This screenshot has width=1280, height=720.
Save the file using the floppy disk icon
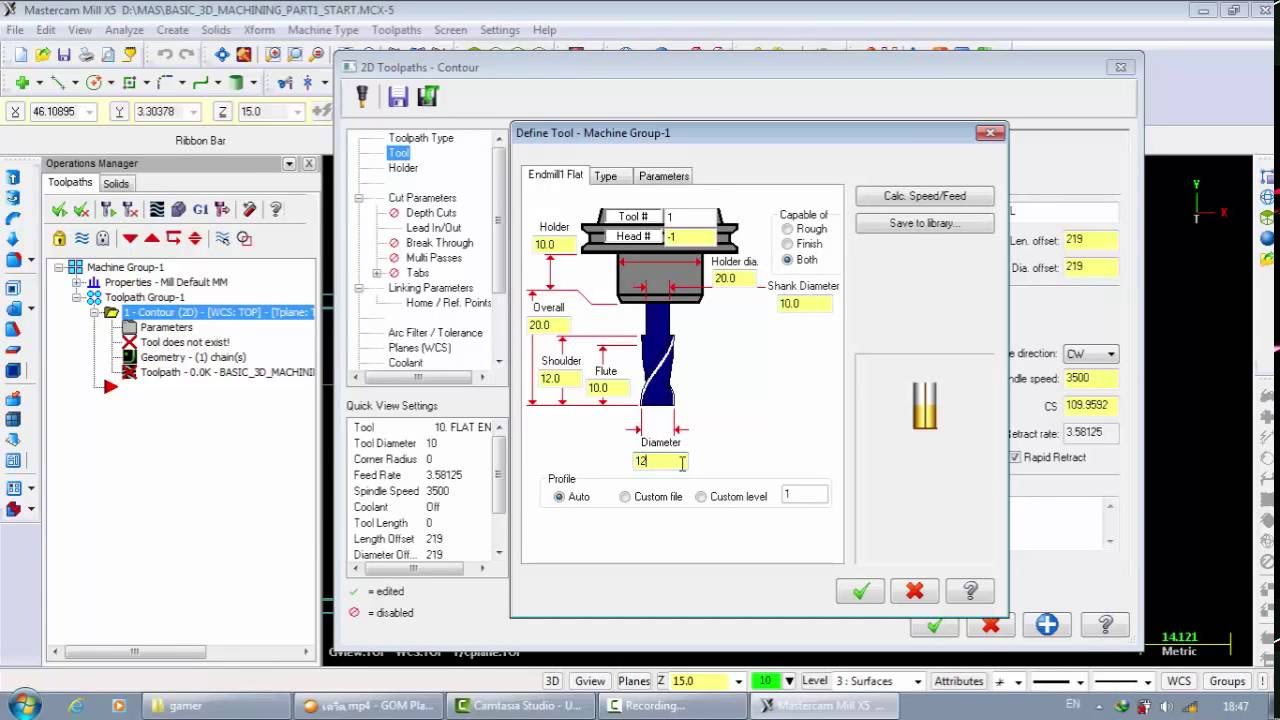[64, 55]
